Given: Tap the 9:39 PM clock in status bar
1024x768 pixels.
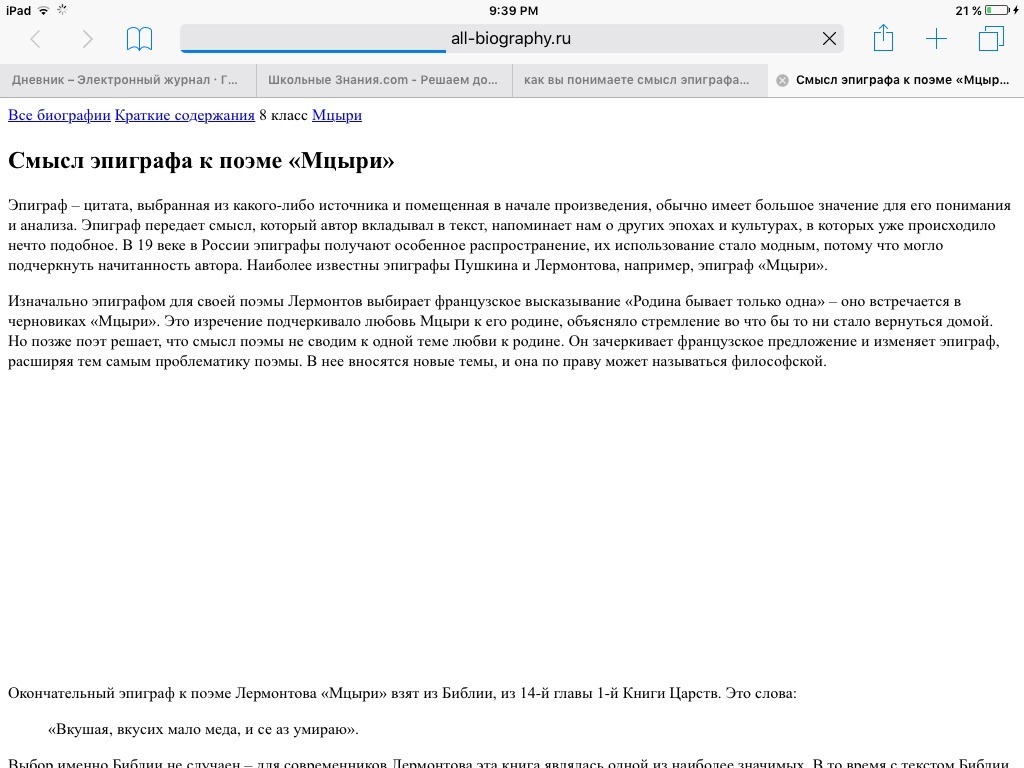Looking at the screenshot, I should pyautogui.click(x=513, y=10).
